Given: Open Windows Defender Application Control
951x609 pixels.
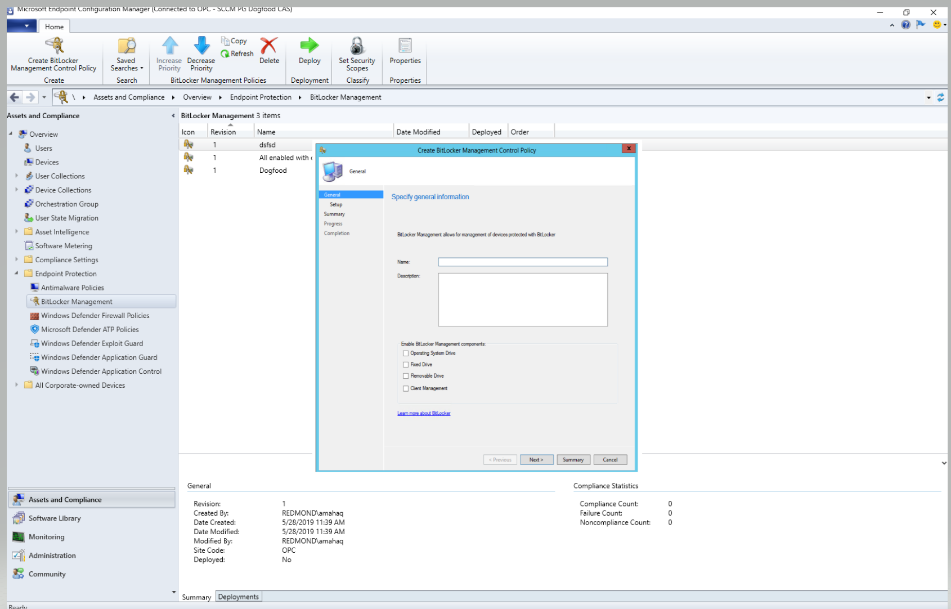Looking at the screenshot, I should [101, 371].
